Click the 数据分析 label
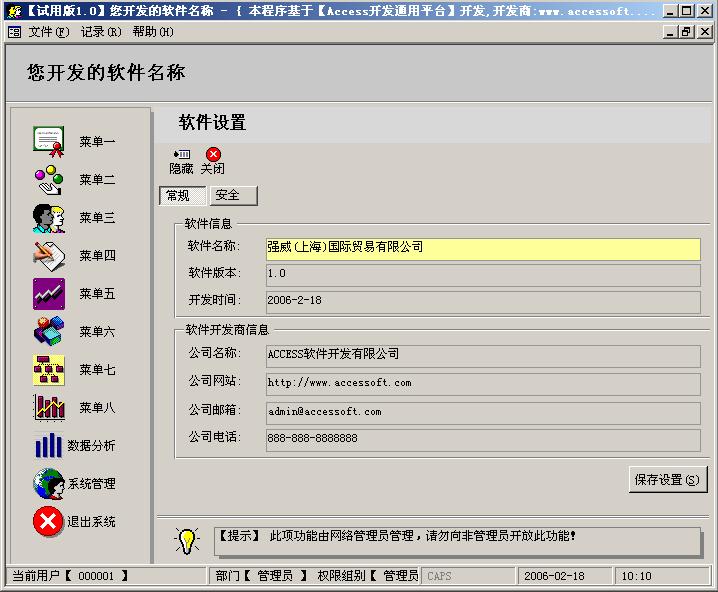Screen dimensions: 718x592 91,445
